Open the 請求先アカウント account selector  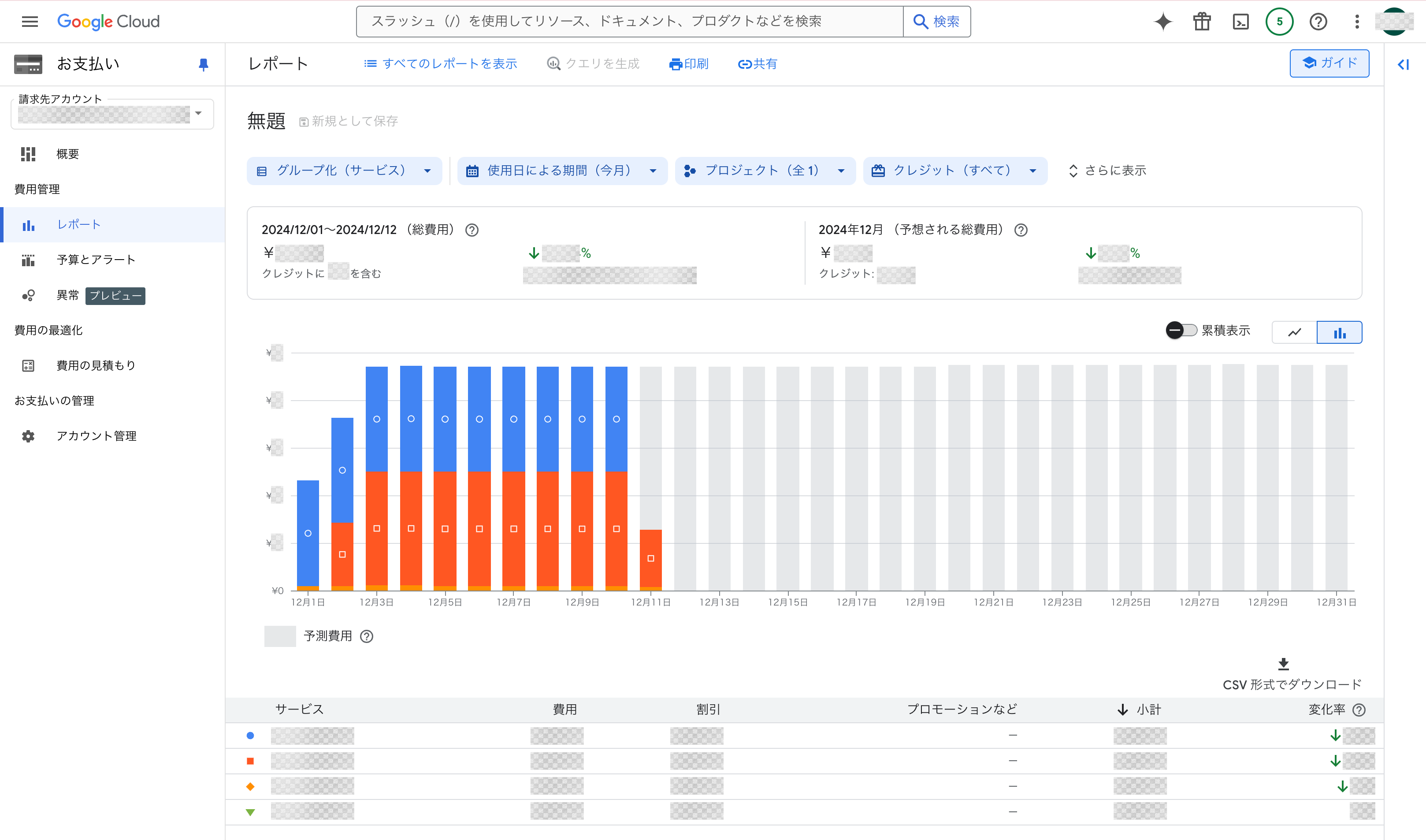click(112, 114)
